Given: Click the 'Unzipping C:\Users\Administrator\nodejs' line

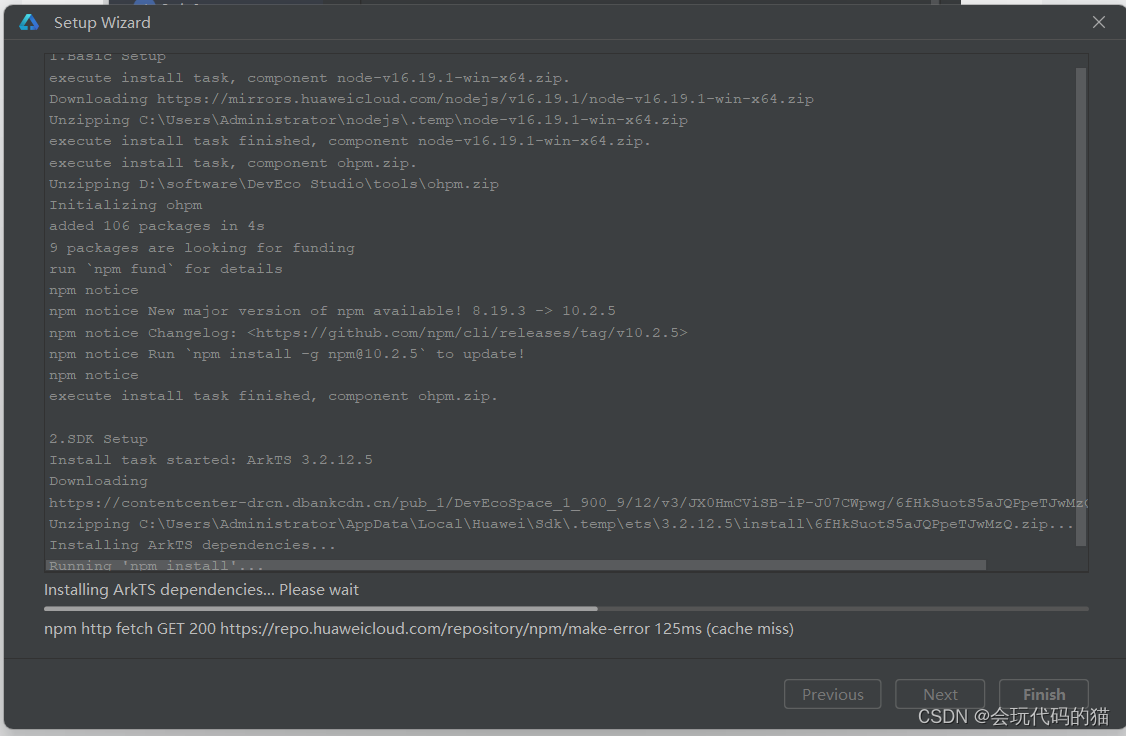Looking at the screenshot, I should (368, 120).
